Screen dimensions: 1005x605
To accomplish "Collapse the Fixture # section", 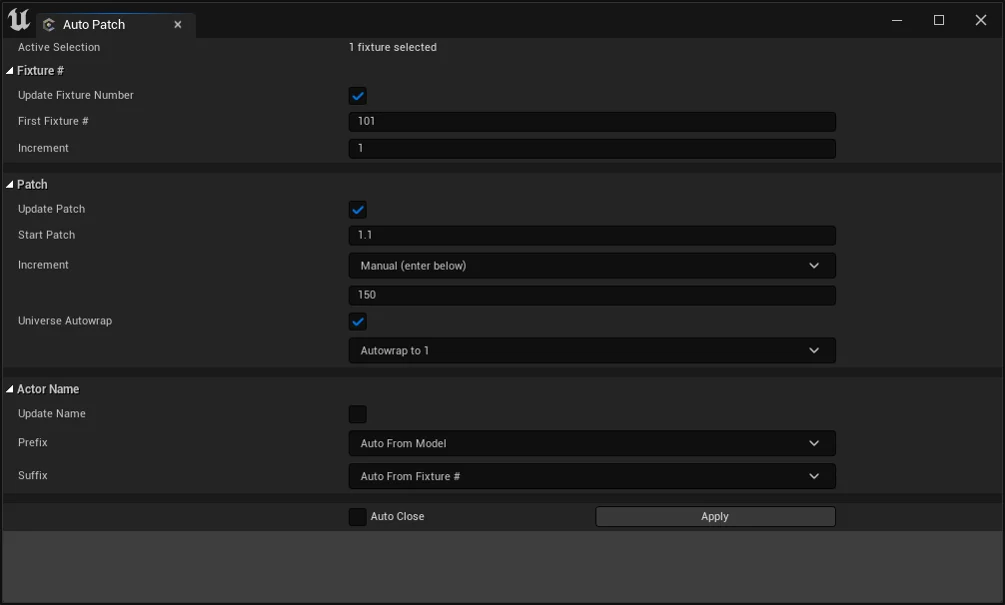I will point(10,71).
